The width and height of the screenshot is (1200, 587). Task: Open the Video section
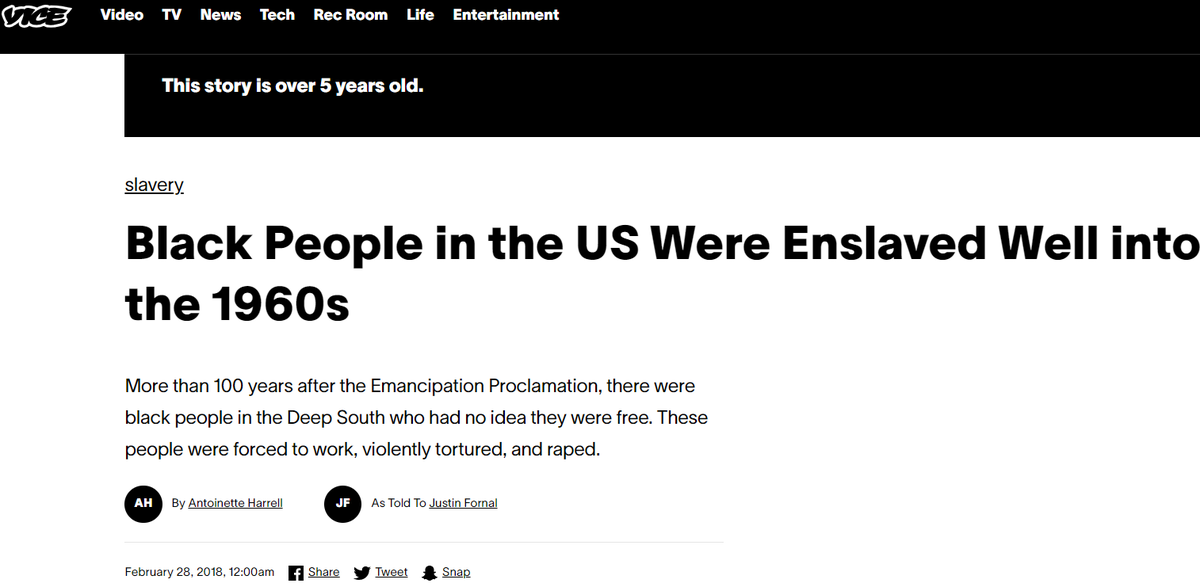point(122,15)
